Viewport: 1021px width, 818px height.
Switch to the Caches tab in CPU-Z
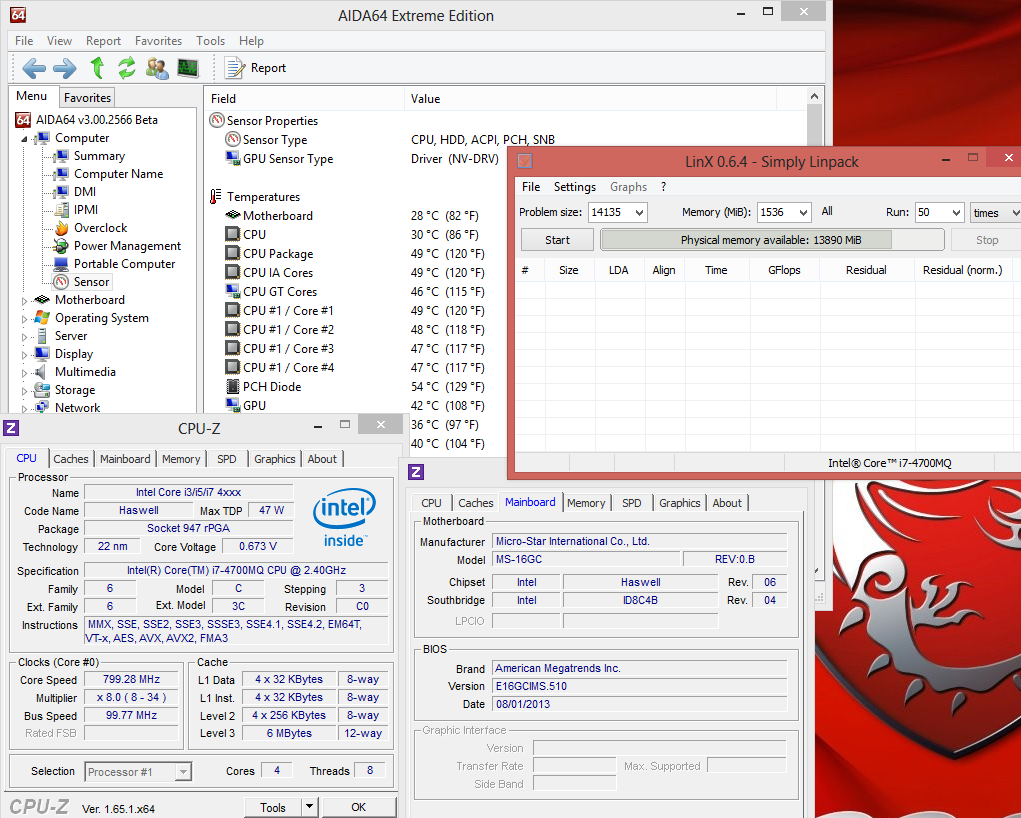pos(71,459)
